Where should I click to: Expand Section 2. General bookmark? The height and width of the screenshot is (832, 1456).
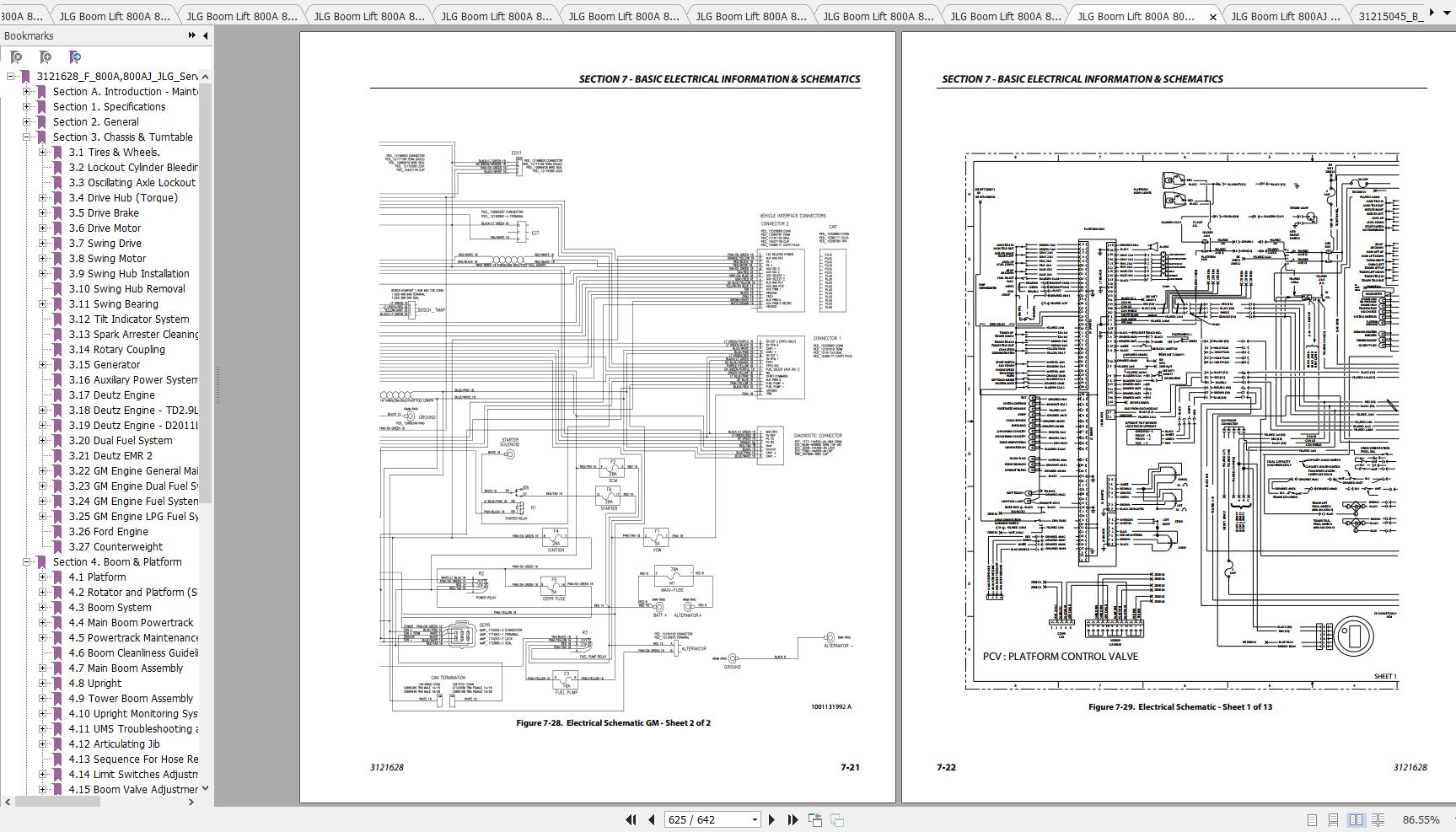click(x=26, y=122)
